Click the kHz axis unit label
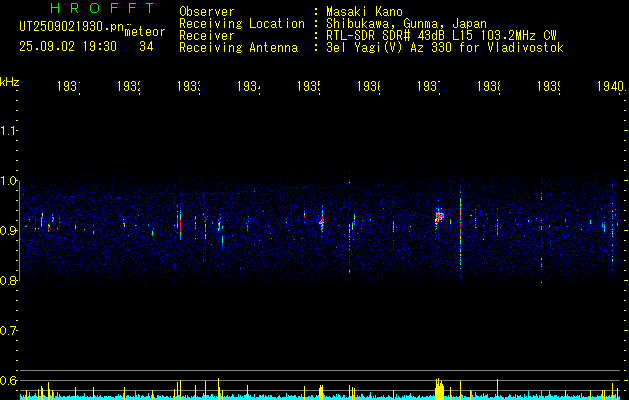 (x=10, y=82)
